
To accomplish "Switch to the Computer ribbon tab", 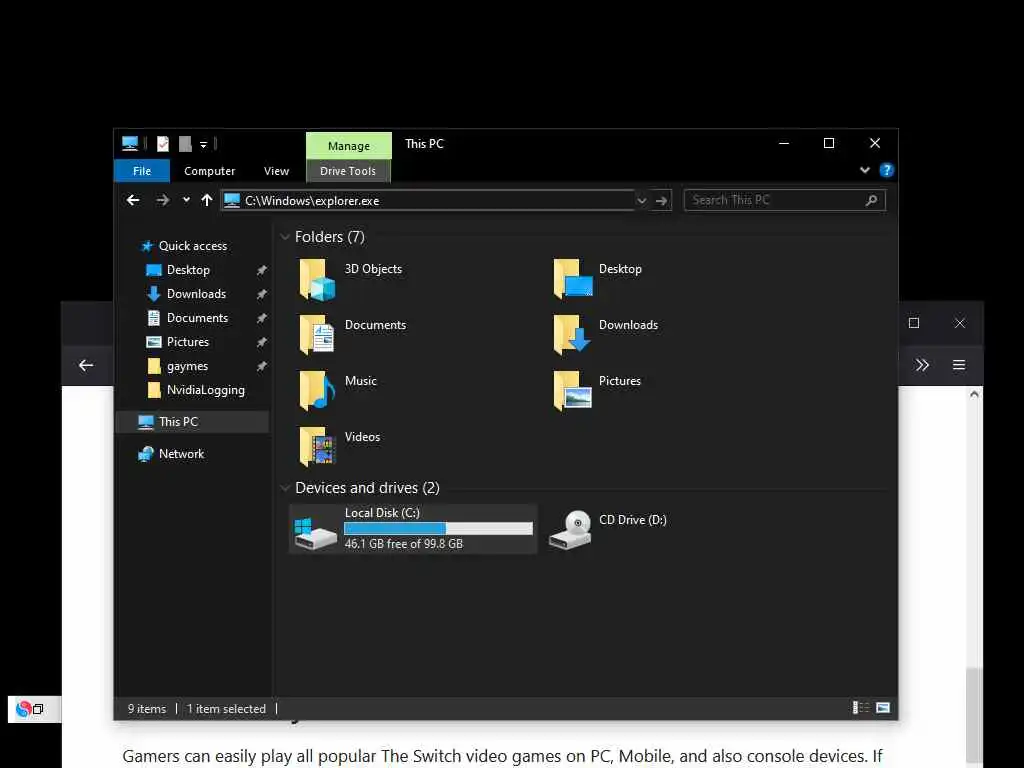I will click(209, 171).
